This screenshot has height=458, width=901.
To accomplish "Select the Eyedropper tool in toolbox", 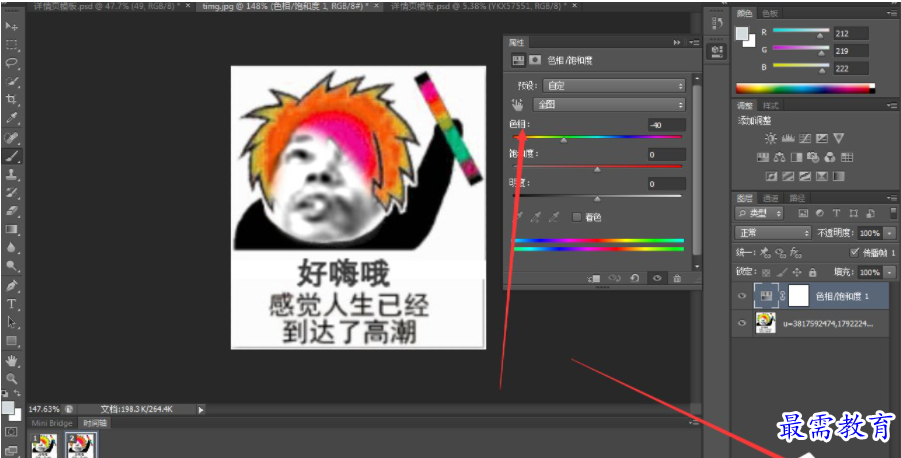I will point(11,118).
